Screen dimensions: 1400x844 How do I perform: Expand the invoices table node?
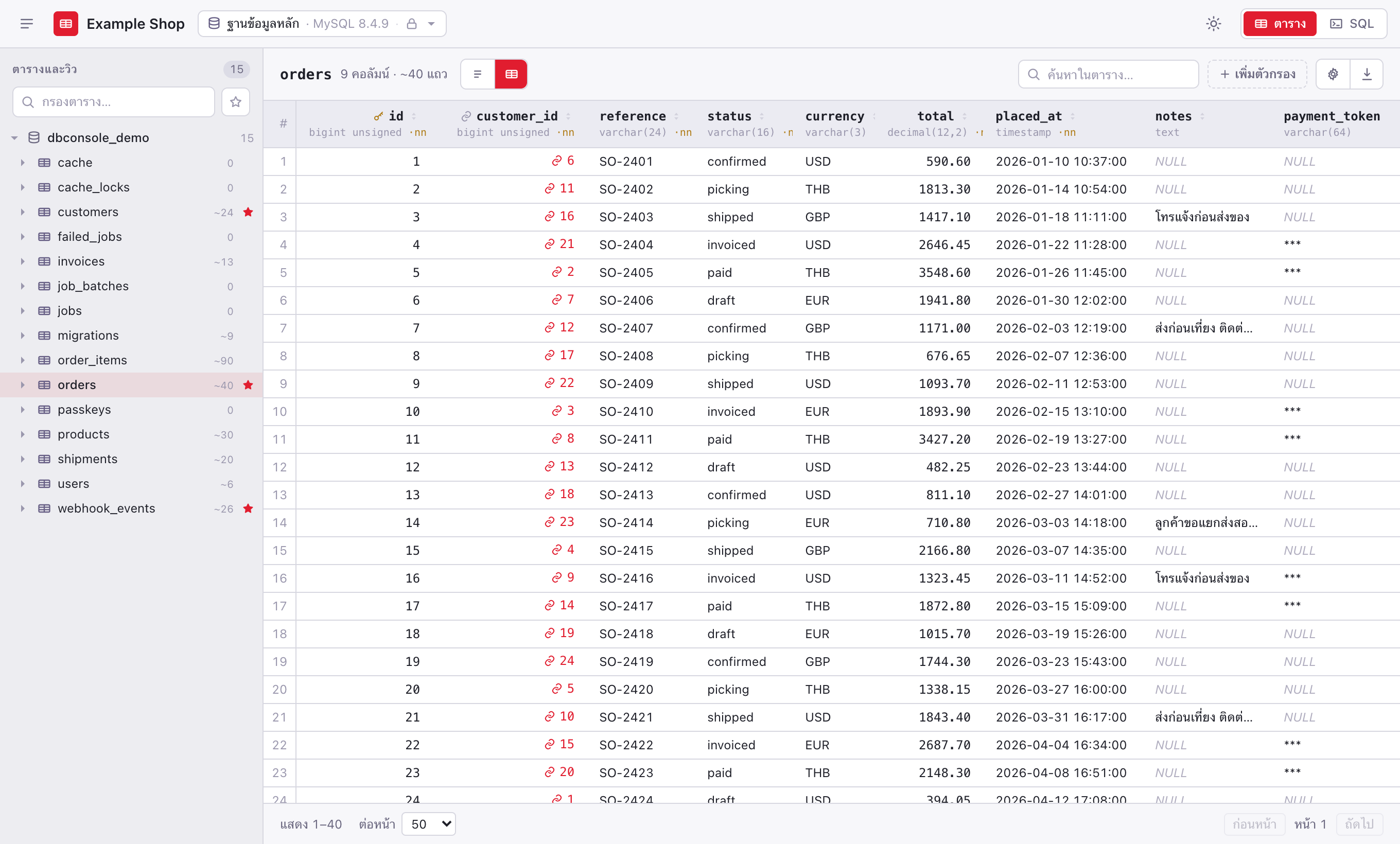22,261
